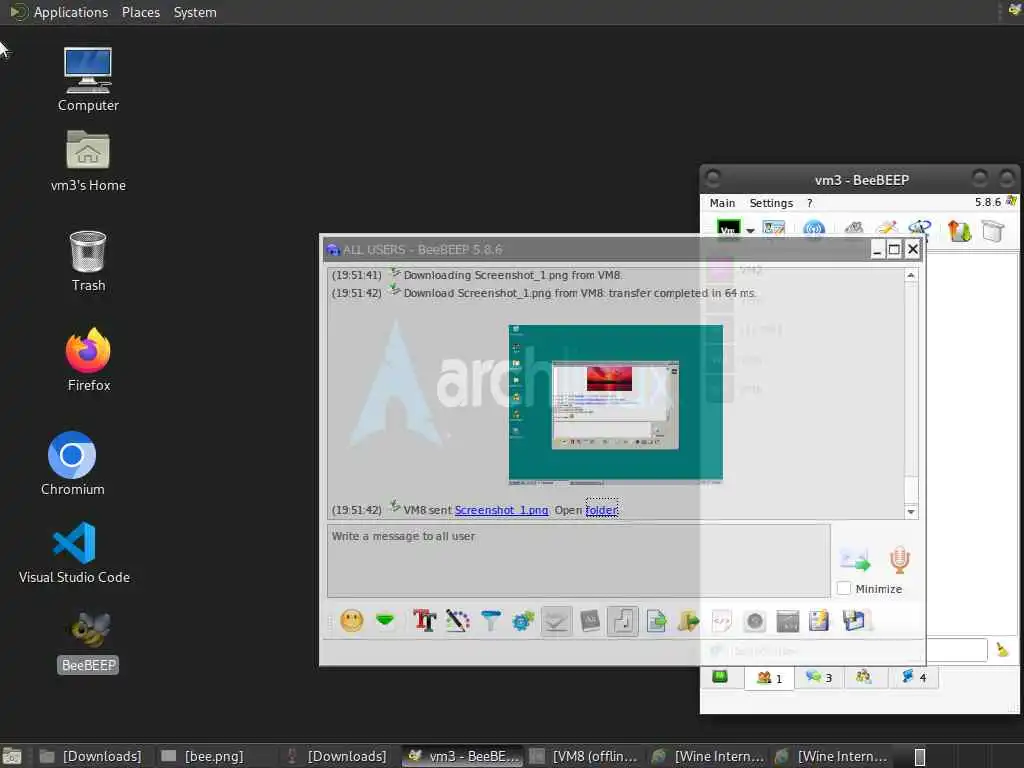Open the Main menu in BeeBEEP
The image size is (1024, 768).
click(722, 203)
